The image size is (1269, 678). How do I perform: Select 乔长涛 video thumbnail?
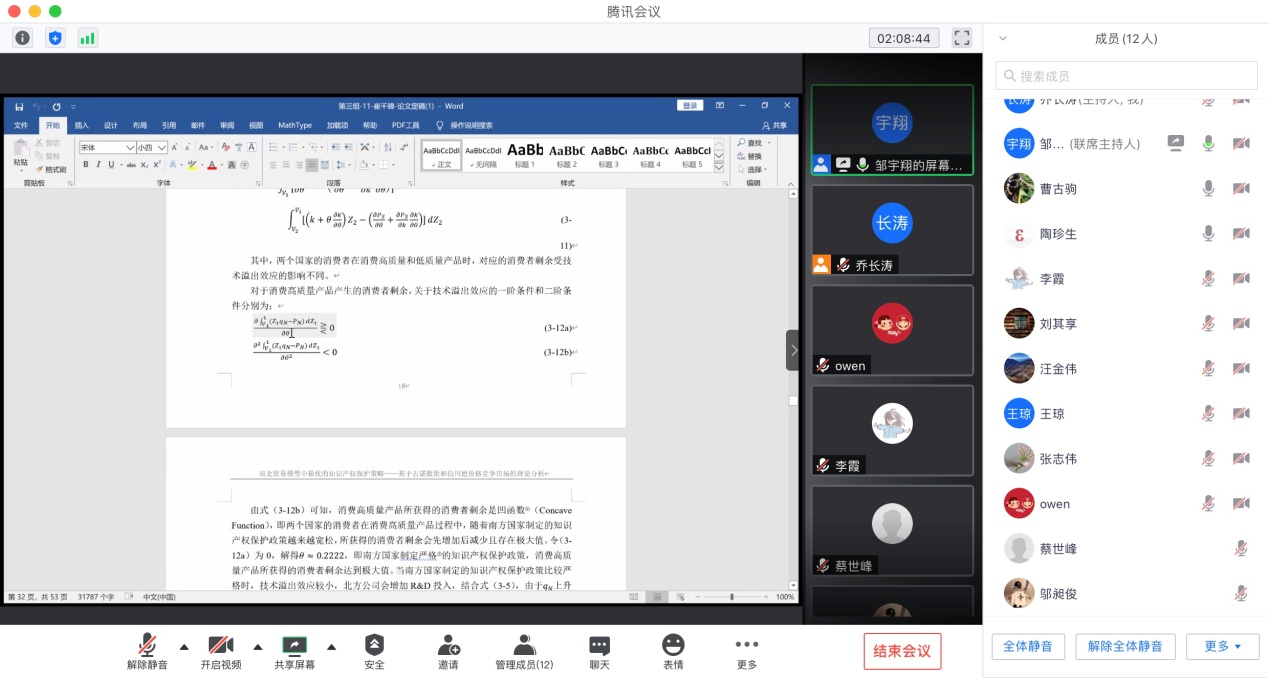click(892, 230)
